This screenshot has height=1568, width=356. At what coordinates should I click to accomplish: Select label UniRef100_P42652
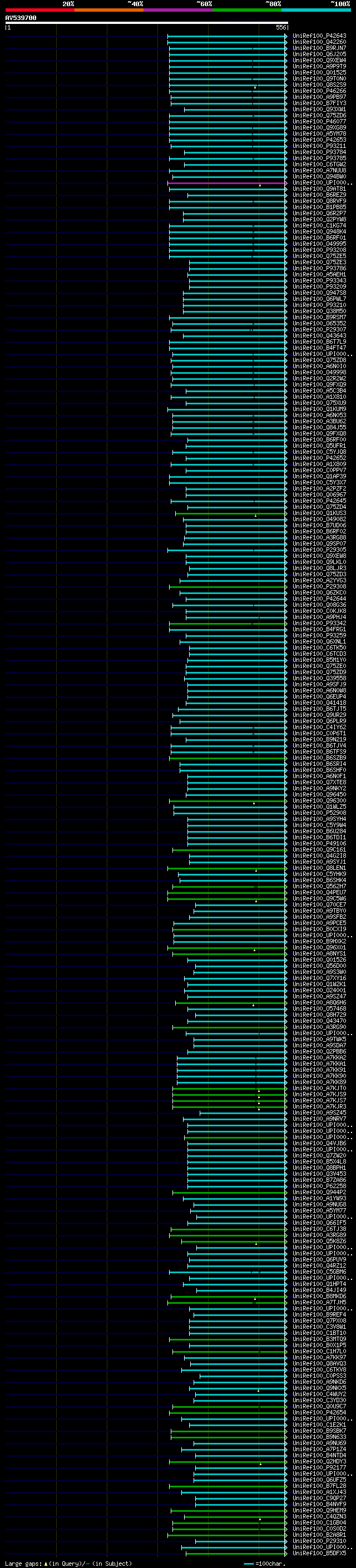coord(319,458)
